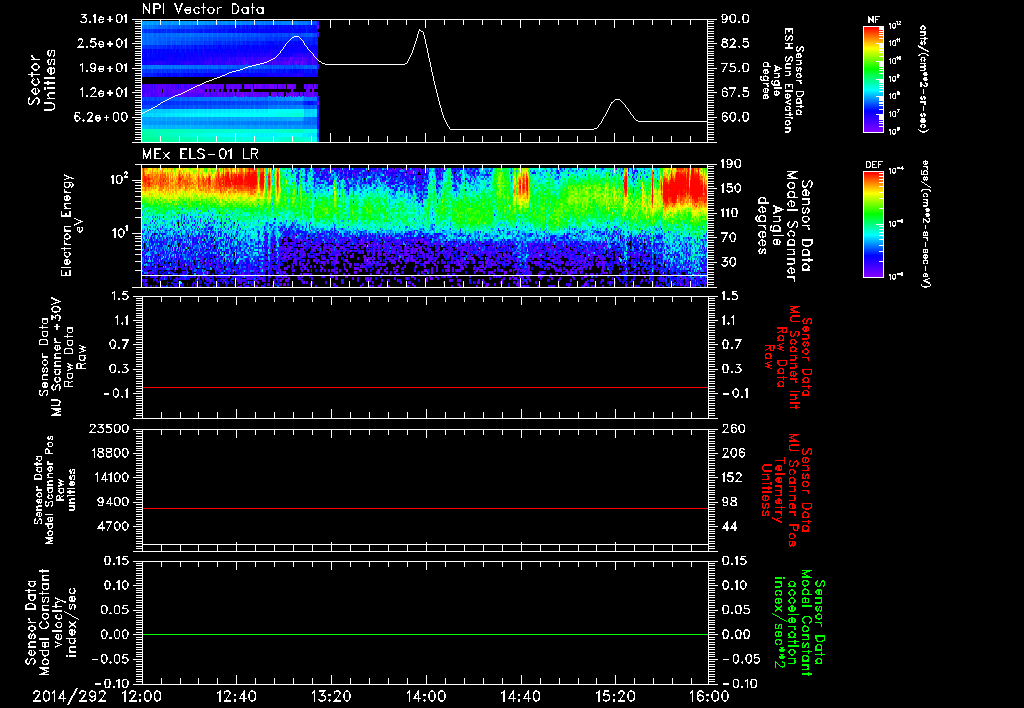Click the Sector Unitless axis title

[x=41, y=80]
